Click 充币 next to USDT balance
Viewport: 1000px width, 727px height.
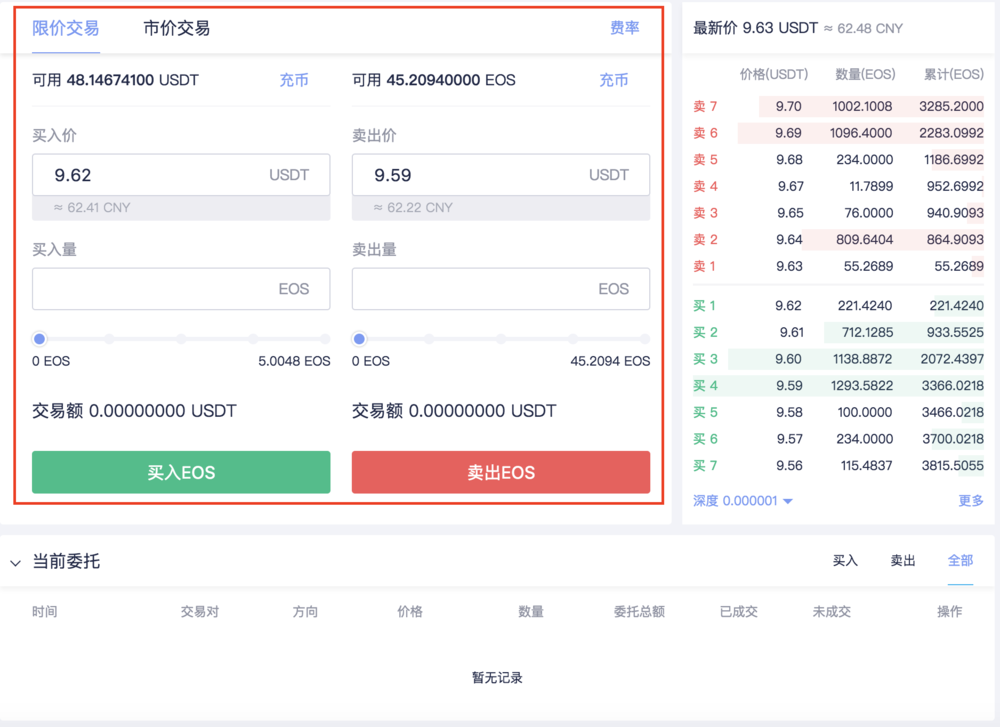click(295, 80)
